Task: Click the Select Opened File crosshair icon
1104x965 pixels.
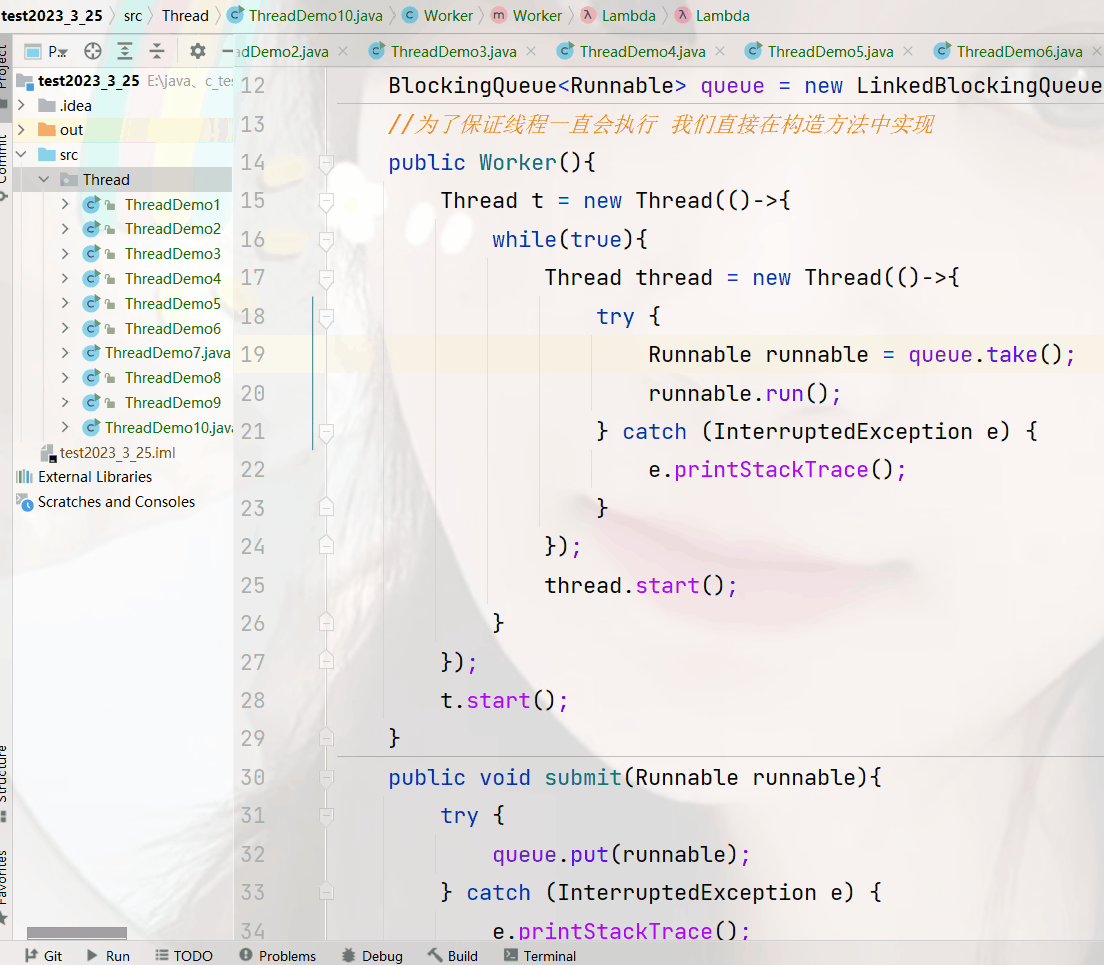Action: point(92,51)
